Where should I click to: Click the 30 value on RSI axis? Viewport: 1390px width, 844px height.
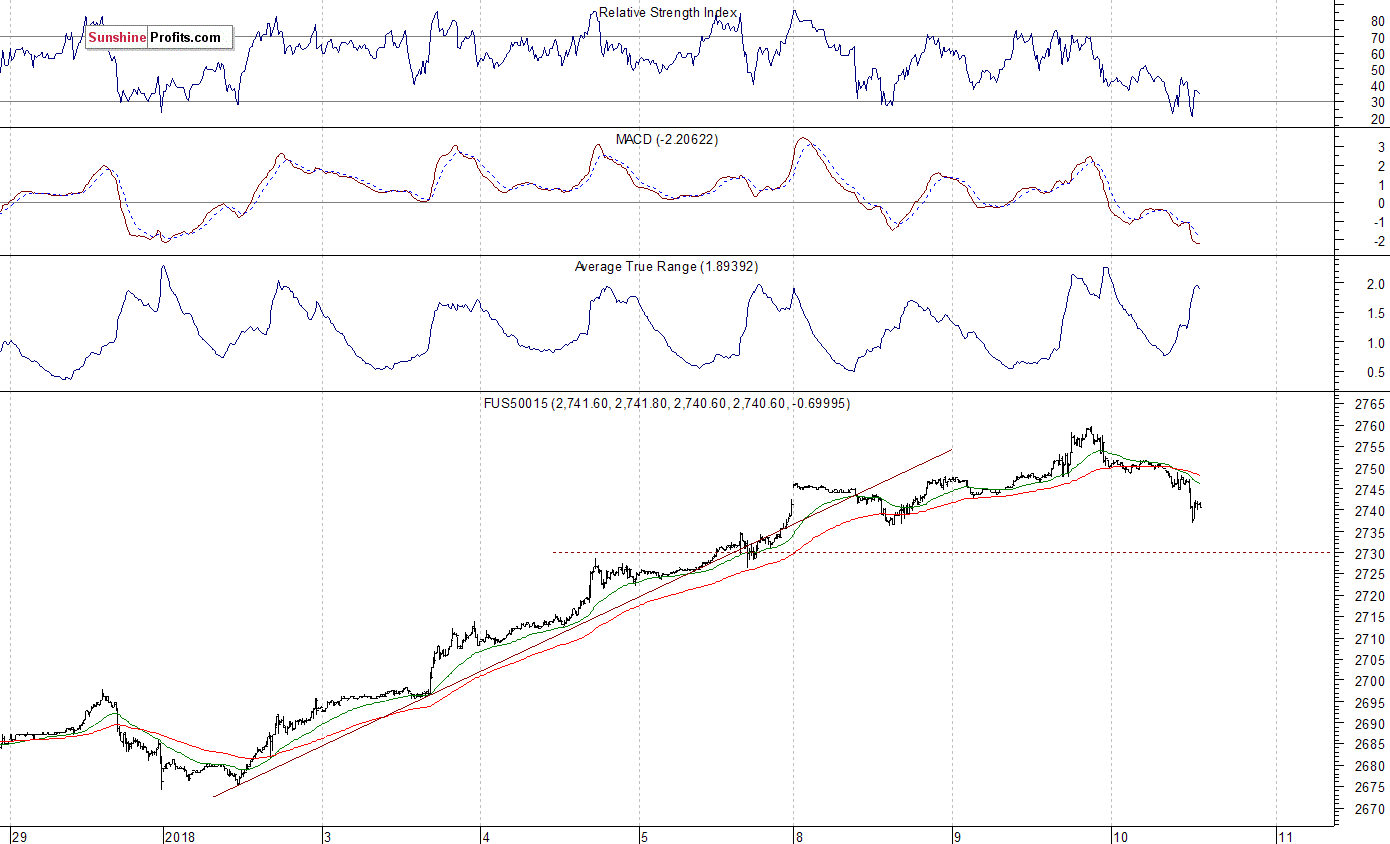coord(1377,102)
